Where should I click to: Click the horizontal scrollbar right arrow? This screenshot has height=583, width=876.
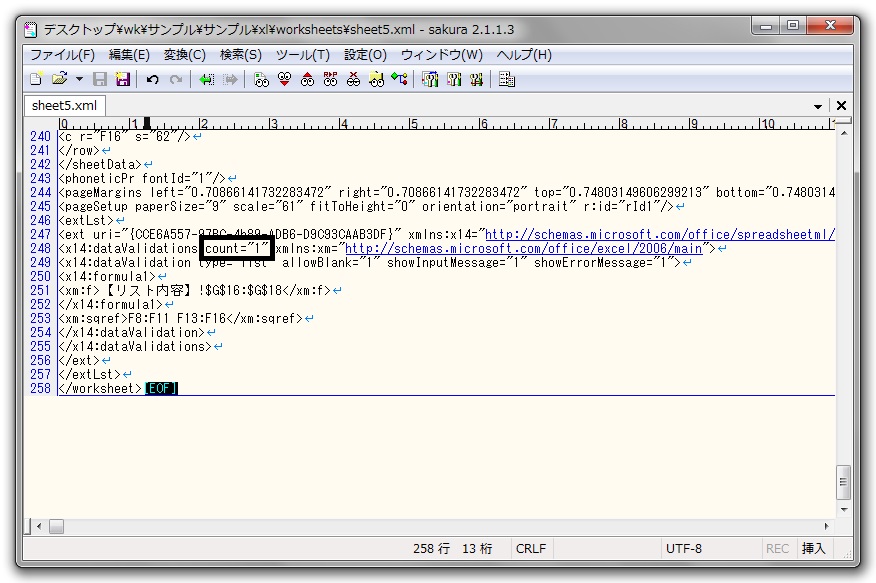coord(826,526)
